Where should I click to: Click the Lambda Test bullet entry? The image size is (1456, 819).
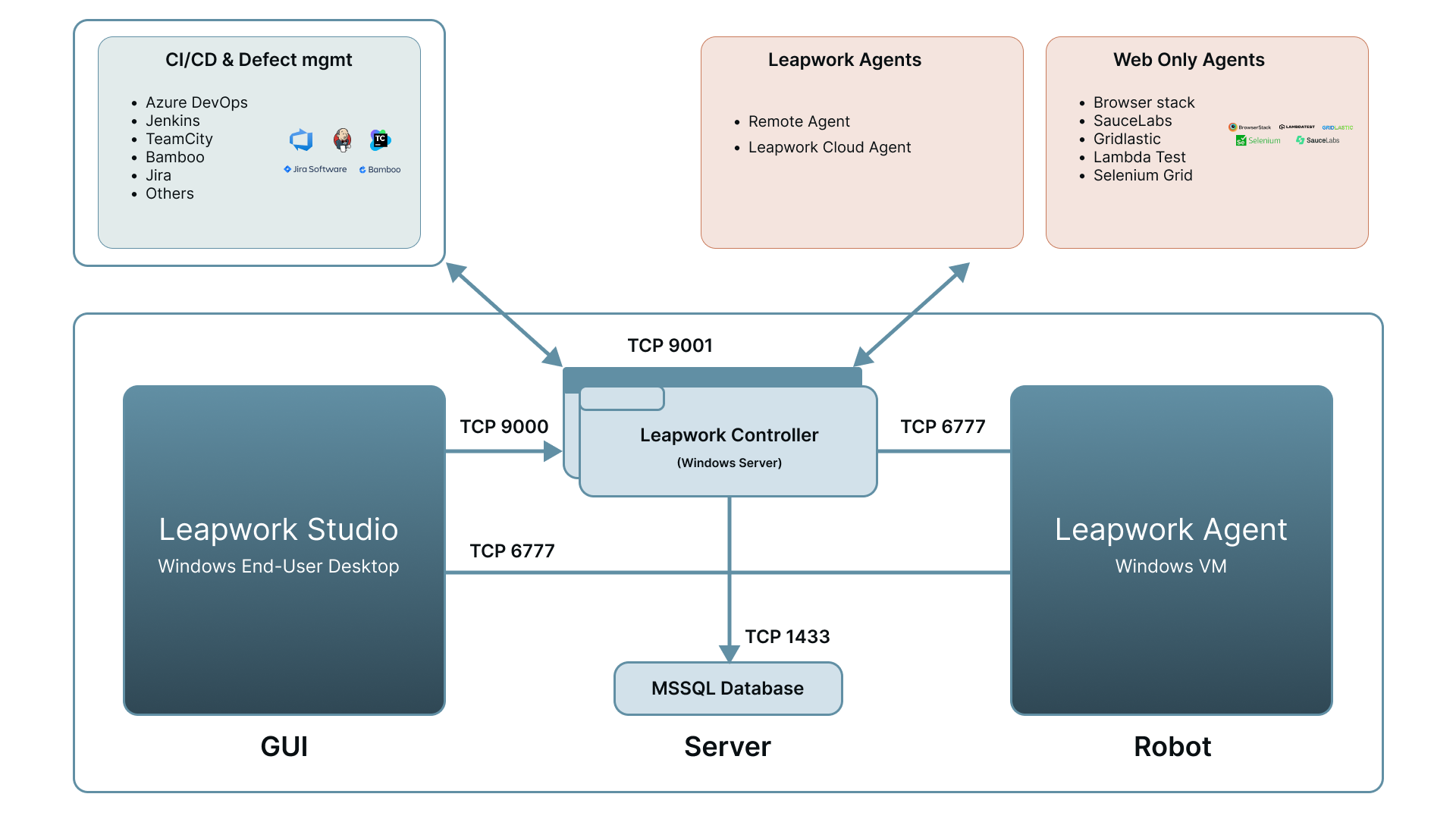pyautogui.click(x=1140, y=157)
